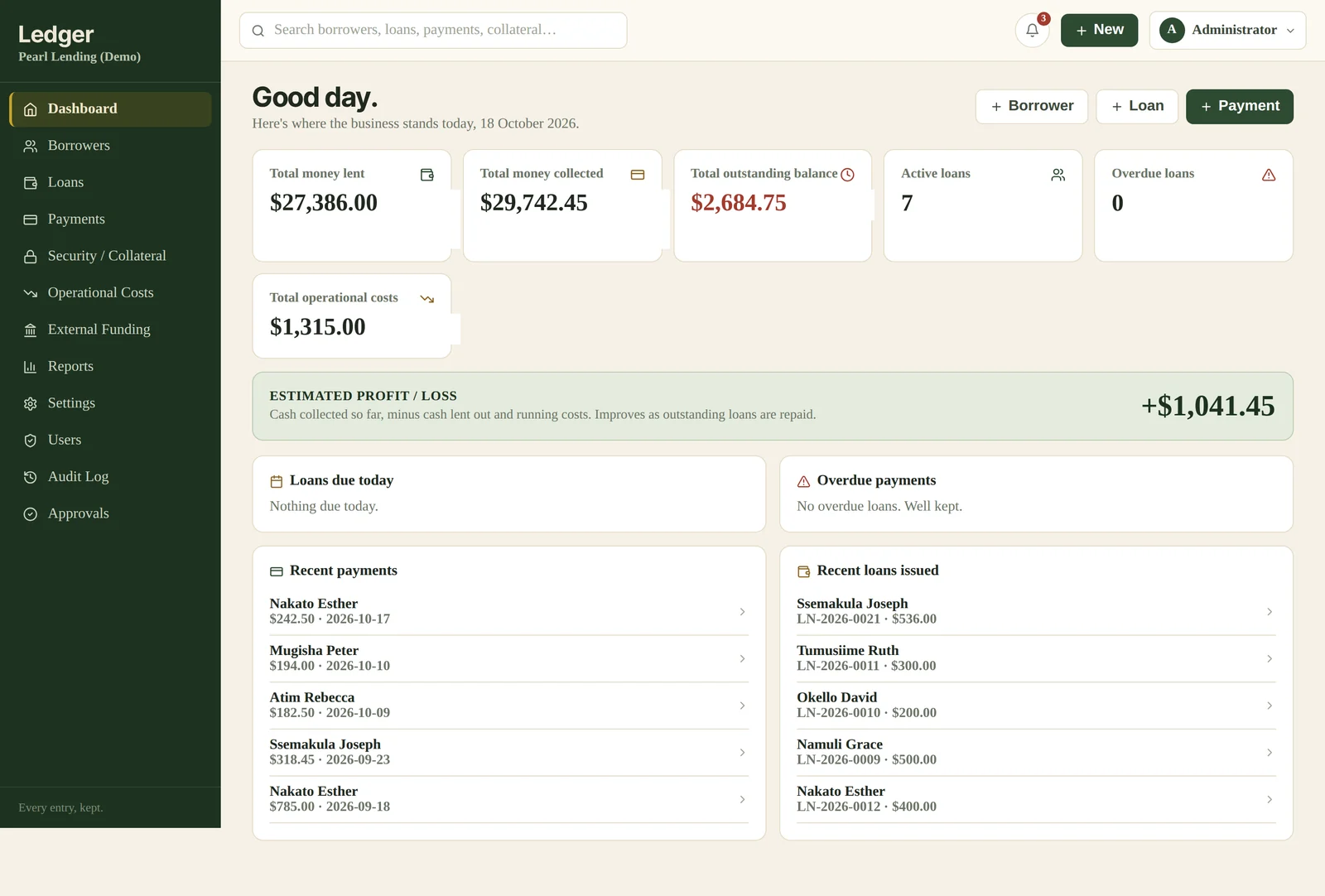Open Ssemakula Joseph LN-2026-0021 loan chevron
Viewport: 1325px width, 896px height.
click(1270, 612)
